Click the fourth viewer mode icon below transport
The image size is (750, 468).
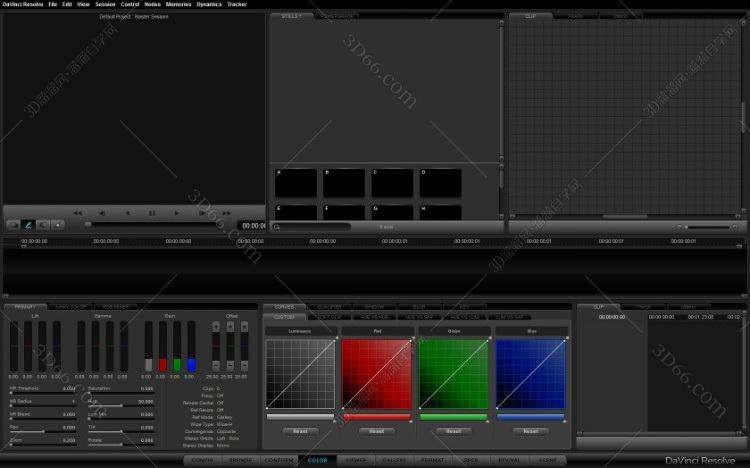click(x=58, y=224)
